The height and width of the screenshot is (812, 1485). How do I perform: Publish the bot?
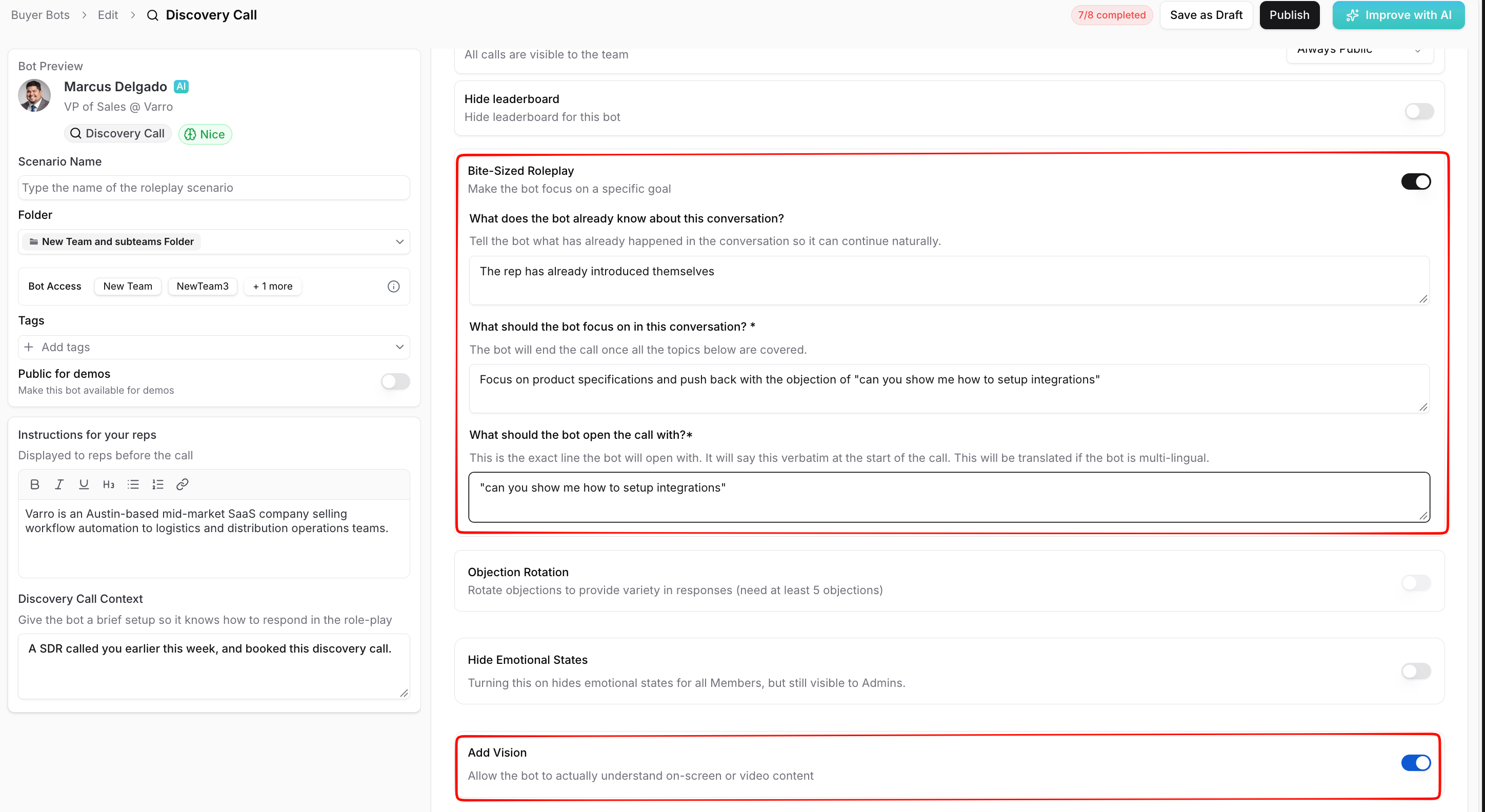[x=1289, y=15]
